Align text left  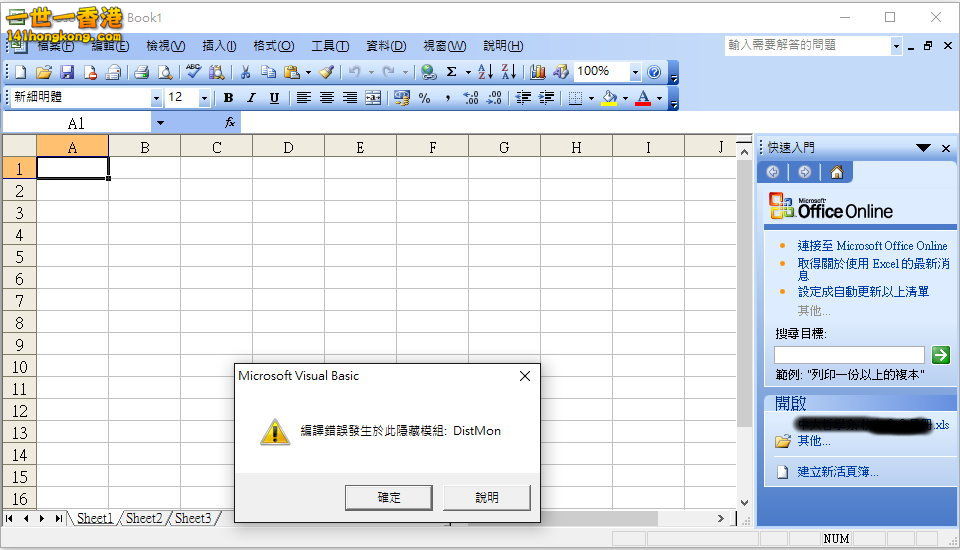[x=303, y=98]
